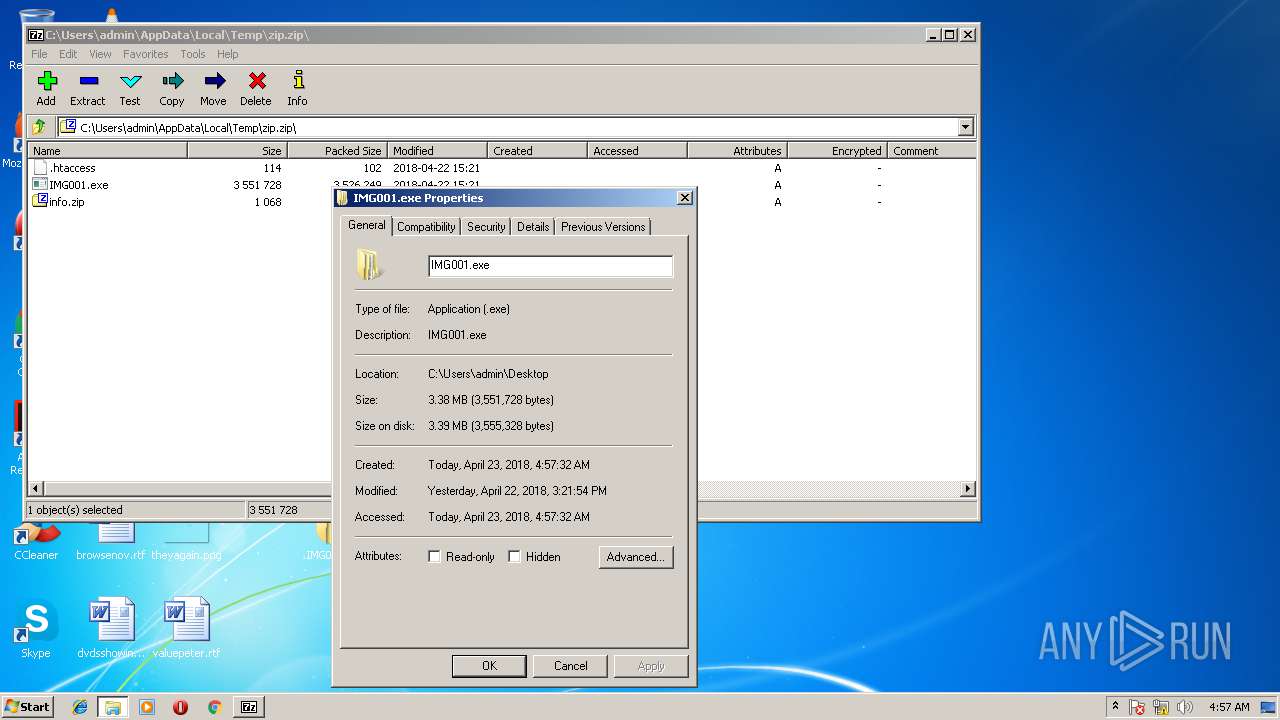Open the Tools menu
The width and height of the screenshot is (1280, 720).
click(193, 54)
